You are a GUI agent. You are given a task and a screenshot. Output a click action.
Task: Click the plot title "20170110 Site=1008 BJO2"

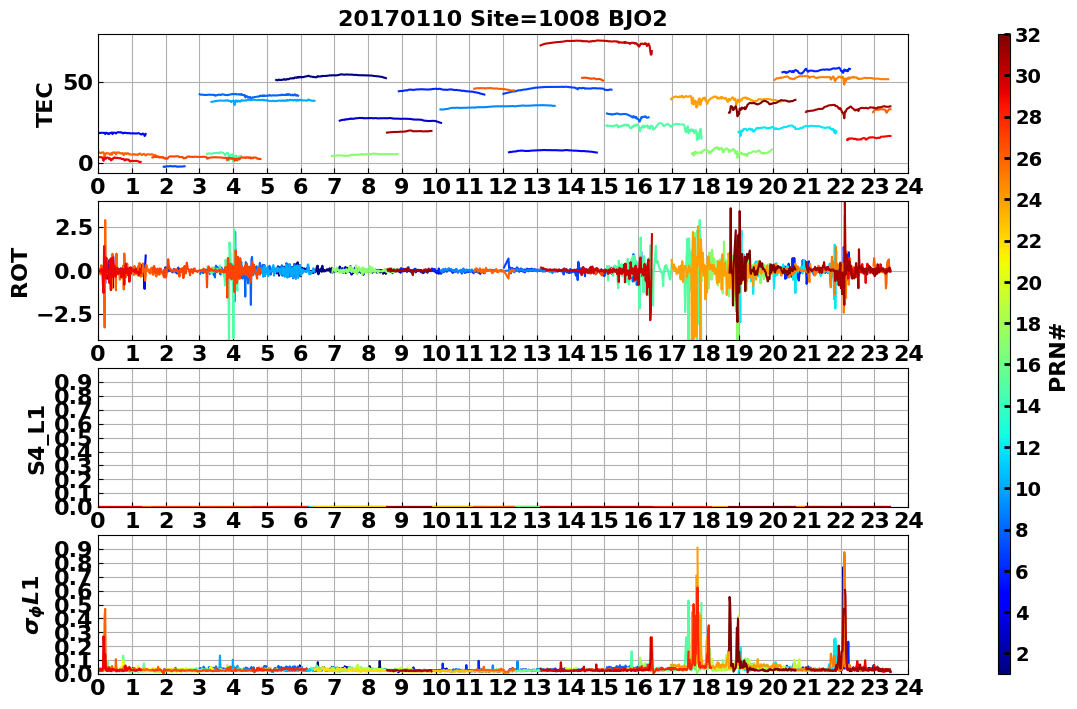click(502, 18)
